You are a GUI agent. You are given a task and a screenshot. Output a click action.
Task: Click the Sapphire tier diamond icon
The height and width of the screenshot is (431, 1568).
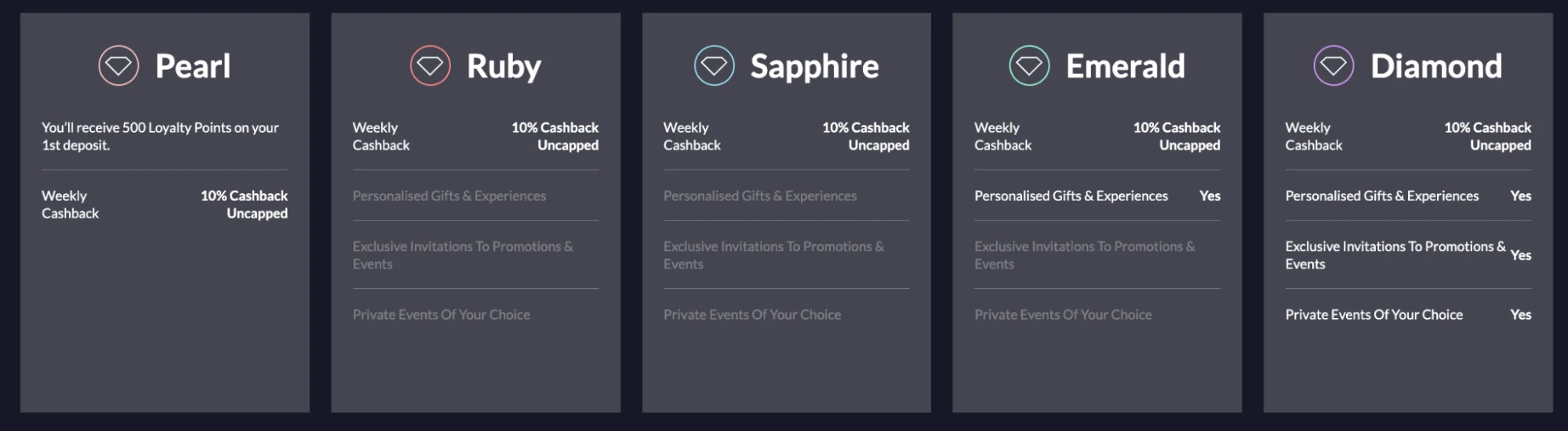714,66
